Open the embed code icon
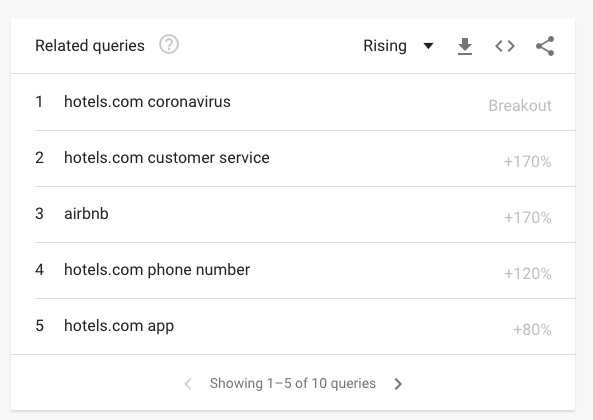Image resolution: width=593 pixels, height=420 pixels. 505,46
